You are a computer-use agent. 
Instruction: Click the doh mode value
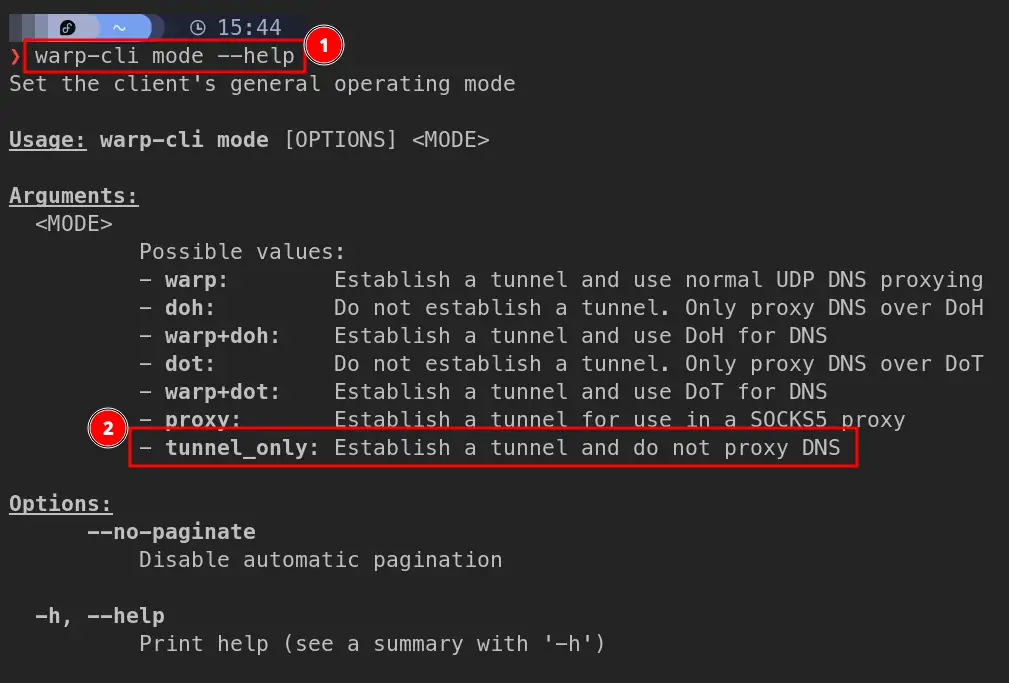(190, 308)
